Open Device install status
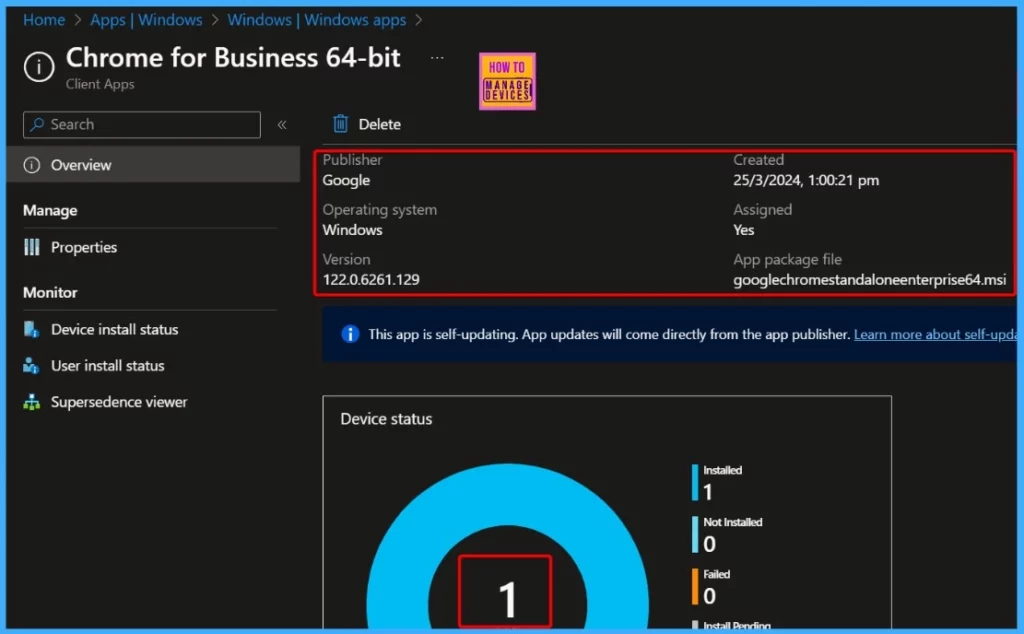The width and height of the screenshot is (1024, 634). 114,330
